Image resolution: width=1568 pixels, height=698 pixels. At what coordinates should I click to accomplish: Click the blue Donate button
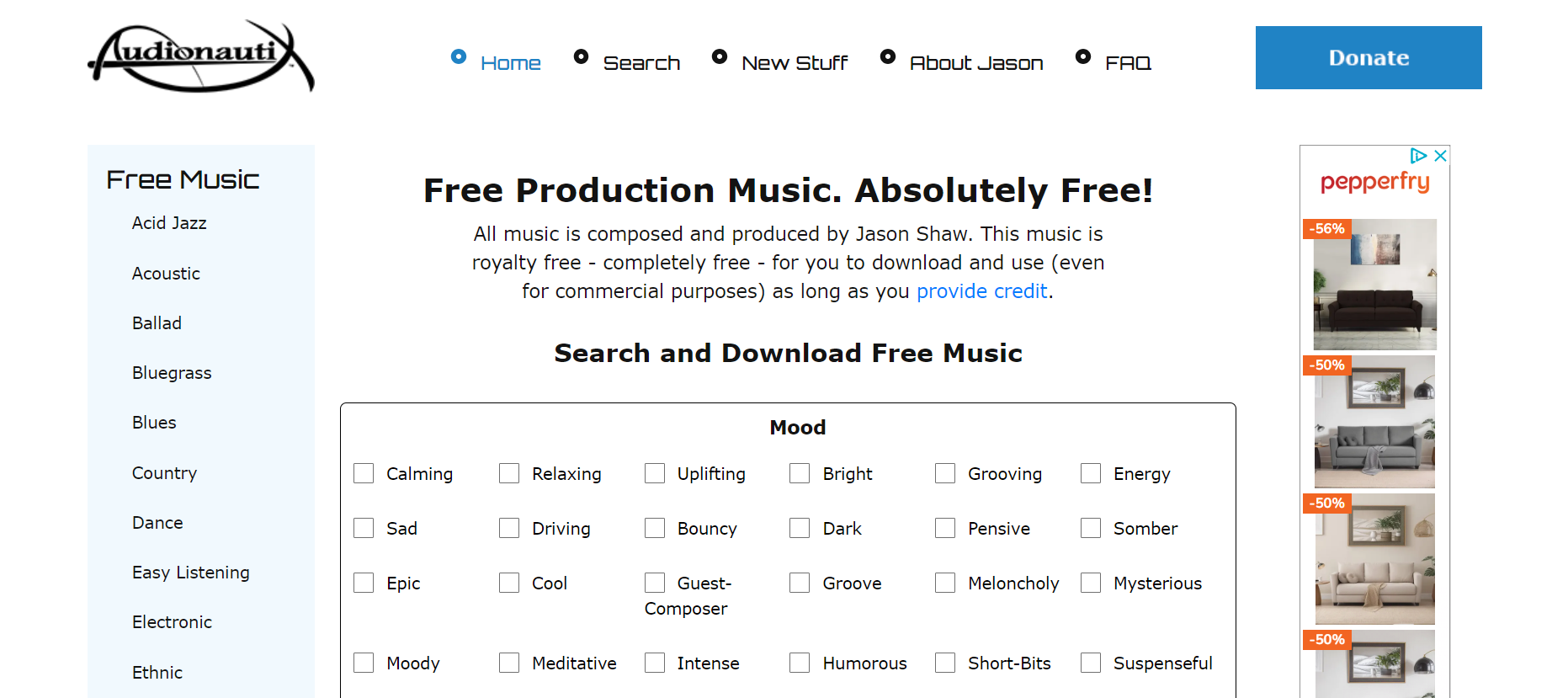click(1369, 57)
